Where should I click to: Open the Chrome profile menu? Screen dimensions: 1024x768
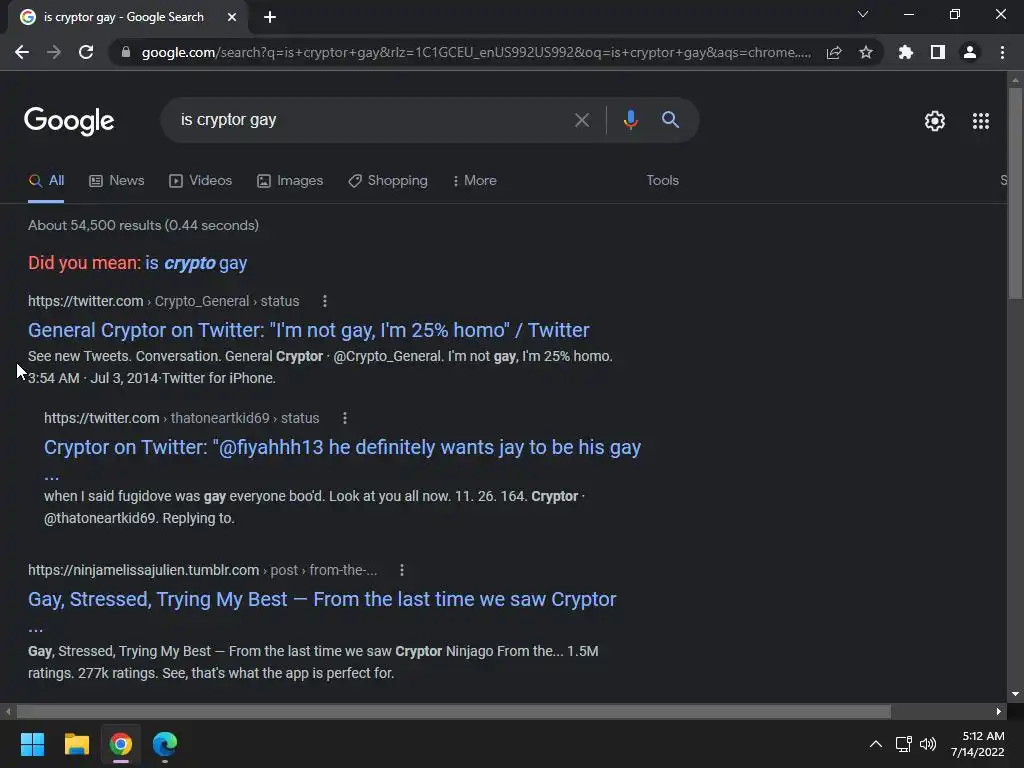pyautogui.click(x=970, y=52)
